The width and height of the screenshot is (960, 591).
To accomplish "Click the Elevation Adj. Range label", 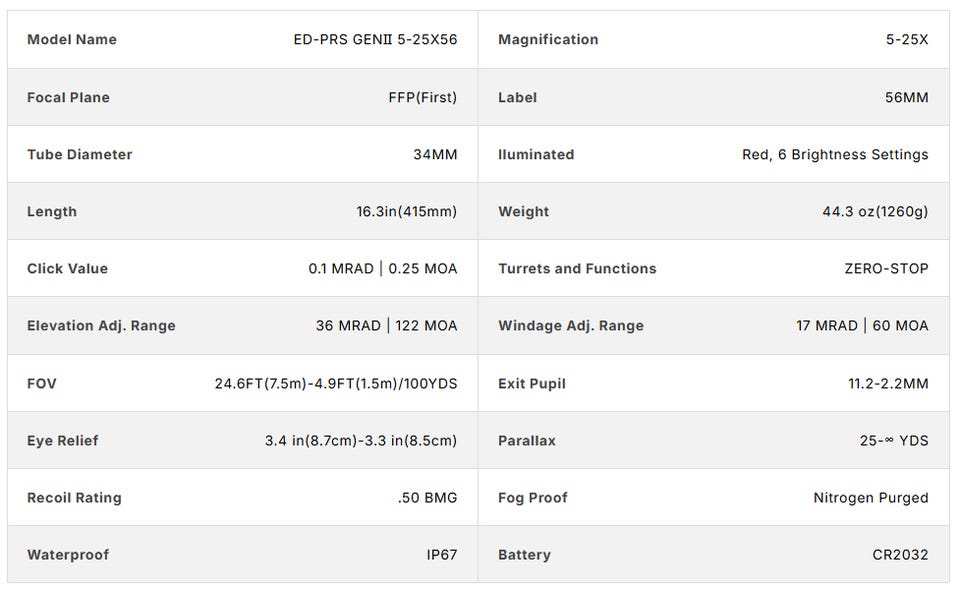I will point(101,325).
